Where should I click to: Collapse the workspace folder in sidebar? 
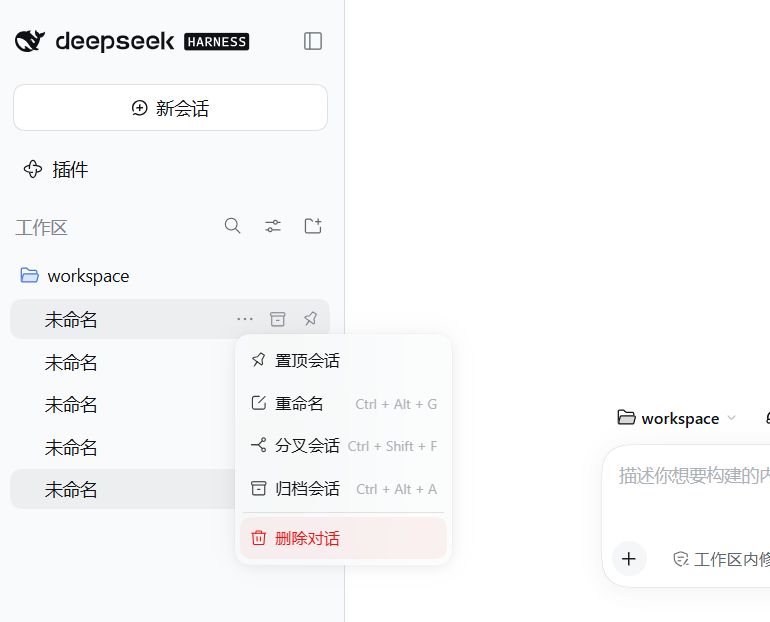coord(75,276)
